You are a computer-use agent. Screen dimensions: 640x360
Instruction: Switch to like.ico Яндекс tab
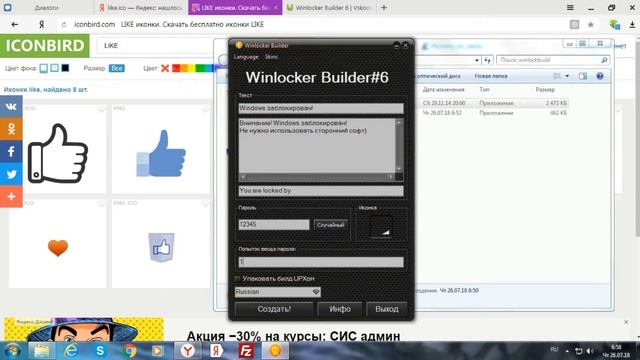141,7
